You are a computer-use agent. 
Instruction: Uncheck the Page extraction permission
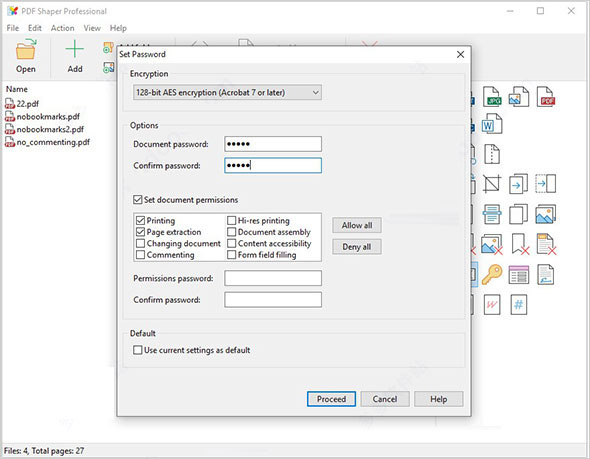click(140, 232)
